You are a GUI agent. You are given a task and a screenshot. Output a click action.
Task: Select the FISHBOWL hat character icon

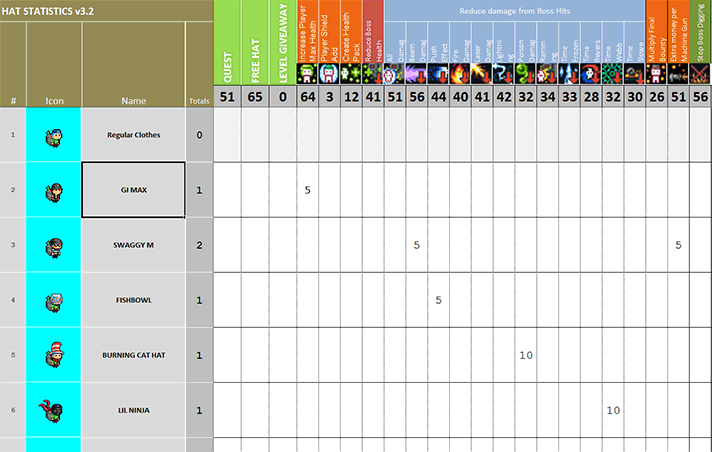click(x=54, y=302)
